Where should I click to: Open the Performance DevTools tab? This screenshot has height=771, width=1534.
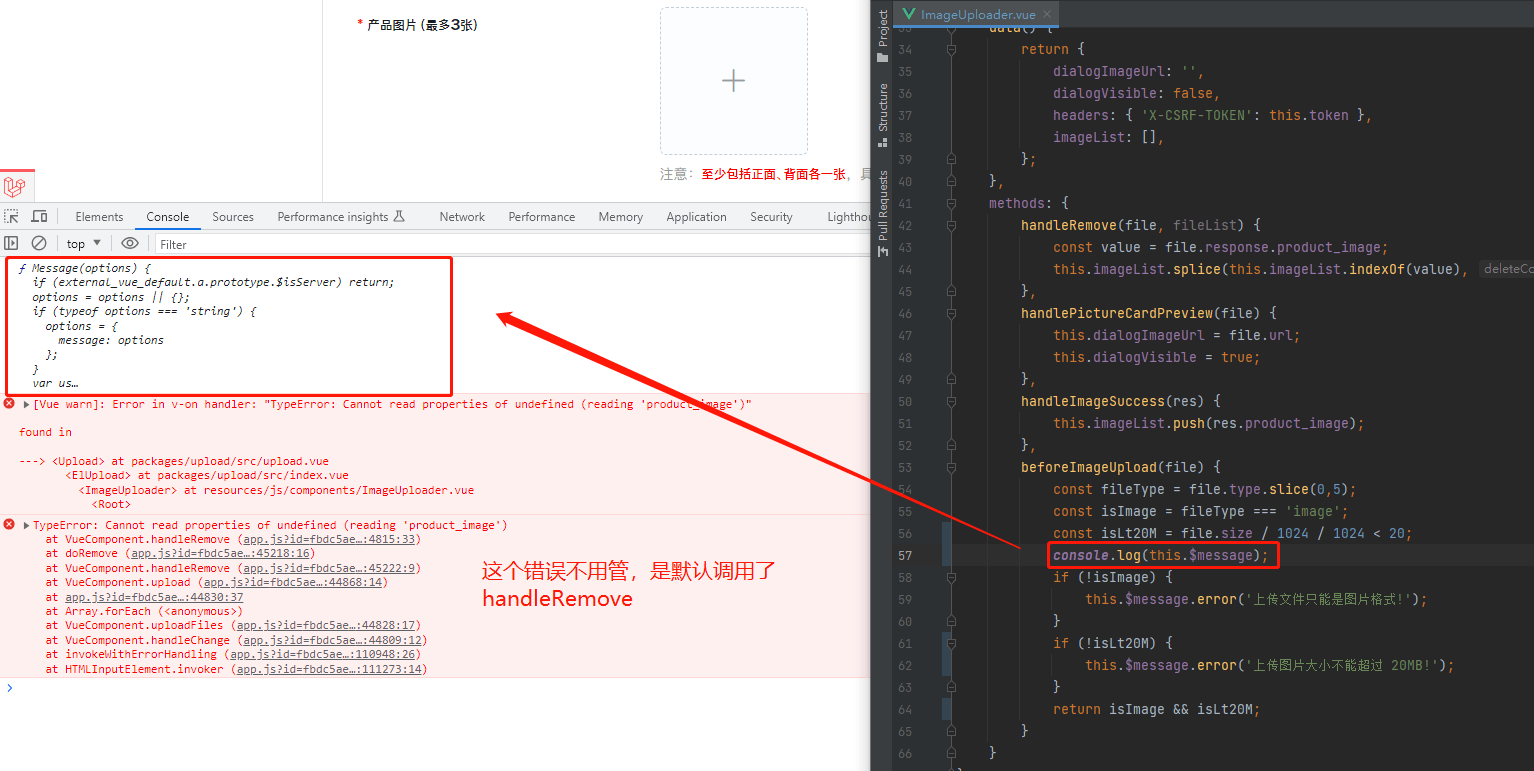(542, 216)
